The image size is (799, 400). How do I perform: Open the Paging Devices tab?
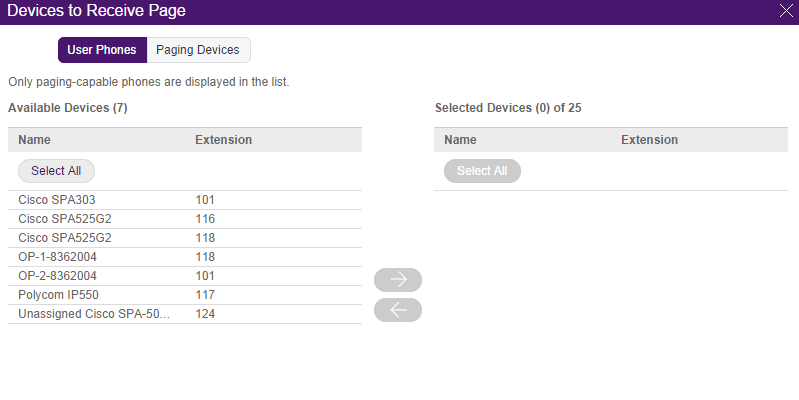[x=198, y=50]
